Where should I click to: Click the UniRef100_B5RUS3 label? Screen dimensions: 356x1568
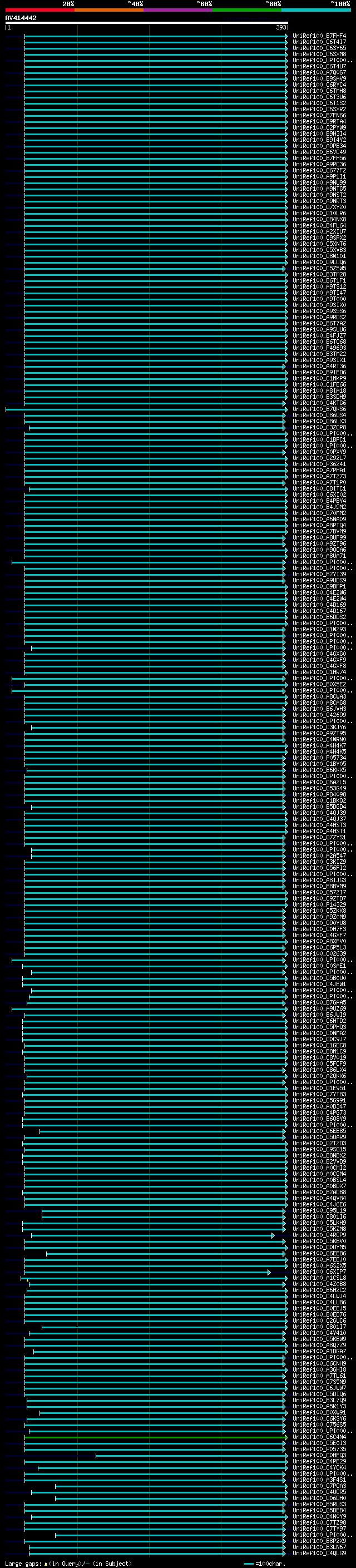point(319,1504)
